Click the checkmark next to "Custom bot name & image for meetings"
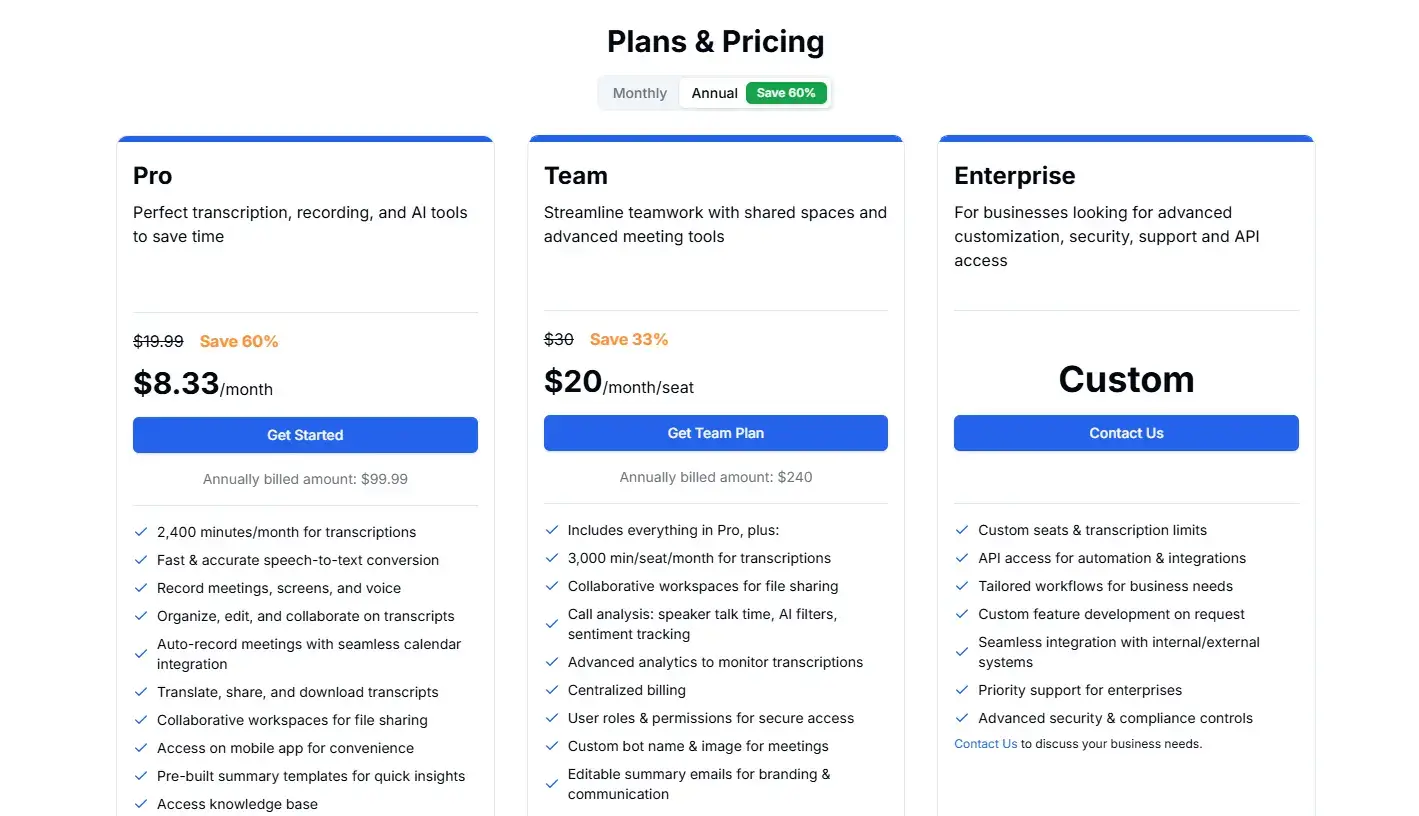Image resolution: width=1419 pixels, height=816 pixels. click(x=551, y=746)
